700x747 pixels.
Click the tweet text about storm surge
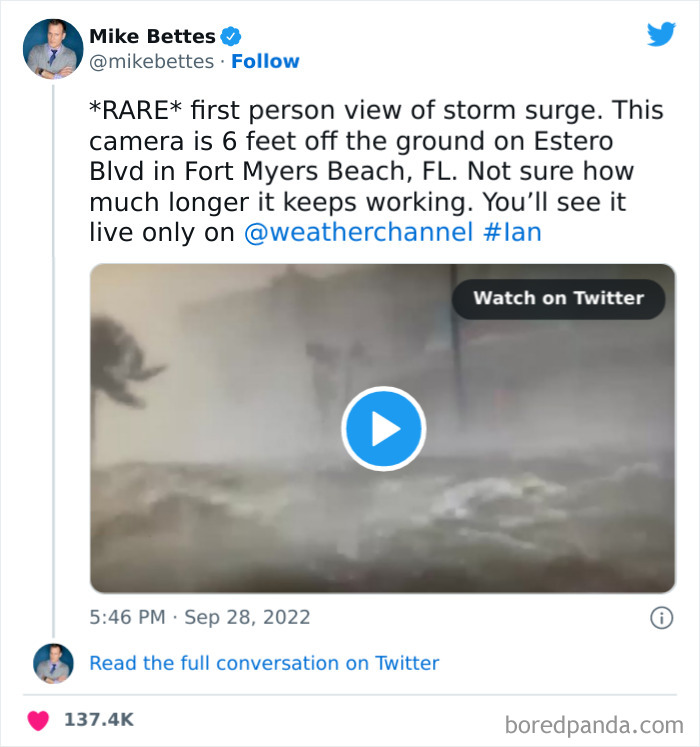coord(360,170)
